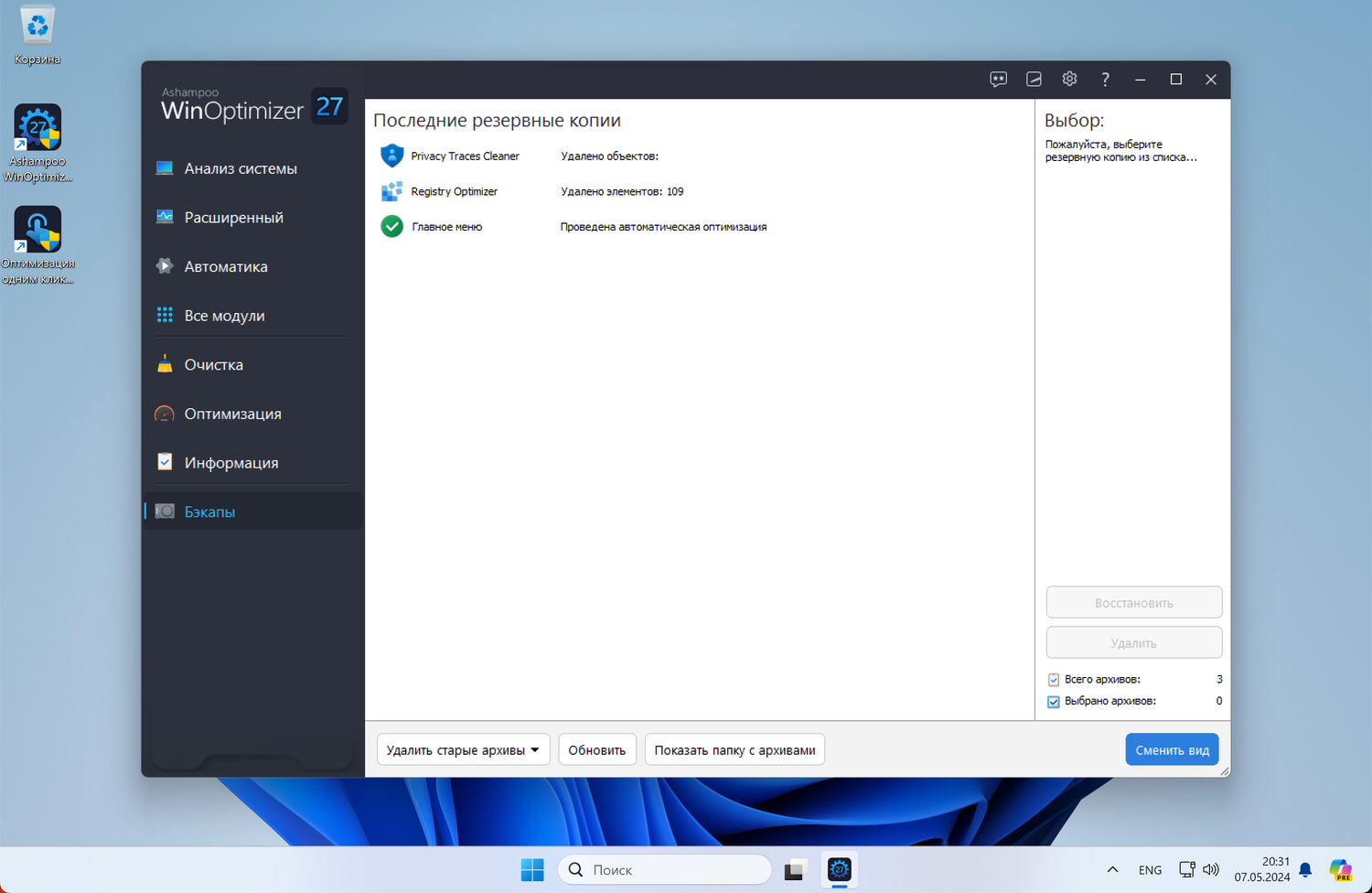Screen dimensions: 1372x893
Task: Toggle the Выбрано архивов checkbox
Action: pos(1054,702)
